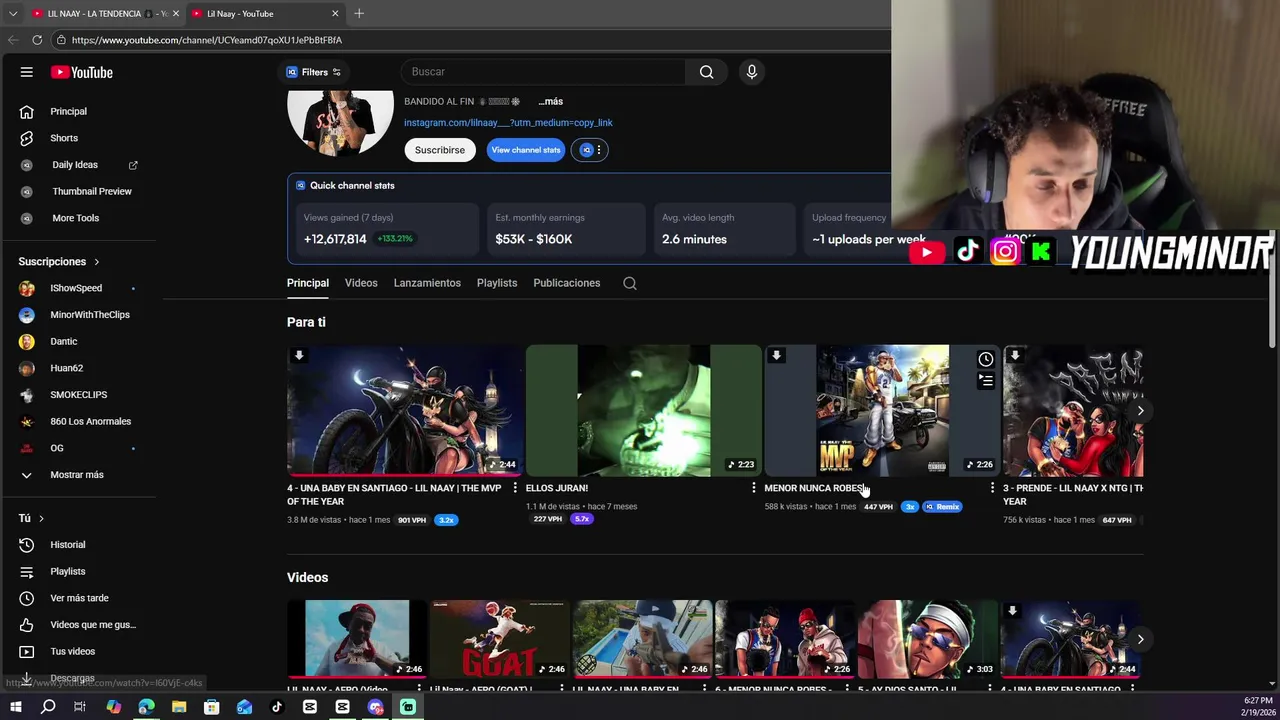The image size is (1280, 720).
Task: Open the YouTube hamburger guide menu
Action: (x=27, y=72)
